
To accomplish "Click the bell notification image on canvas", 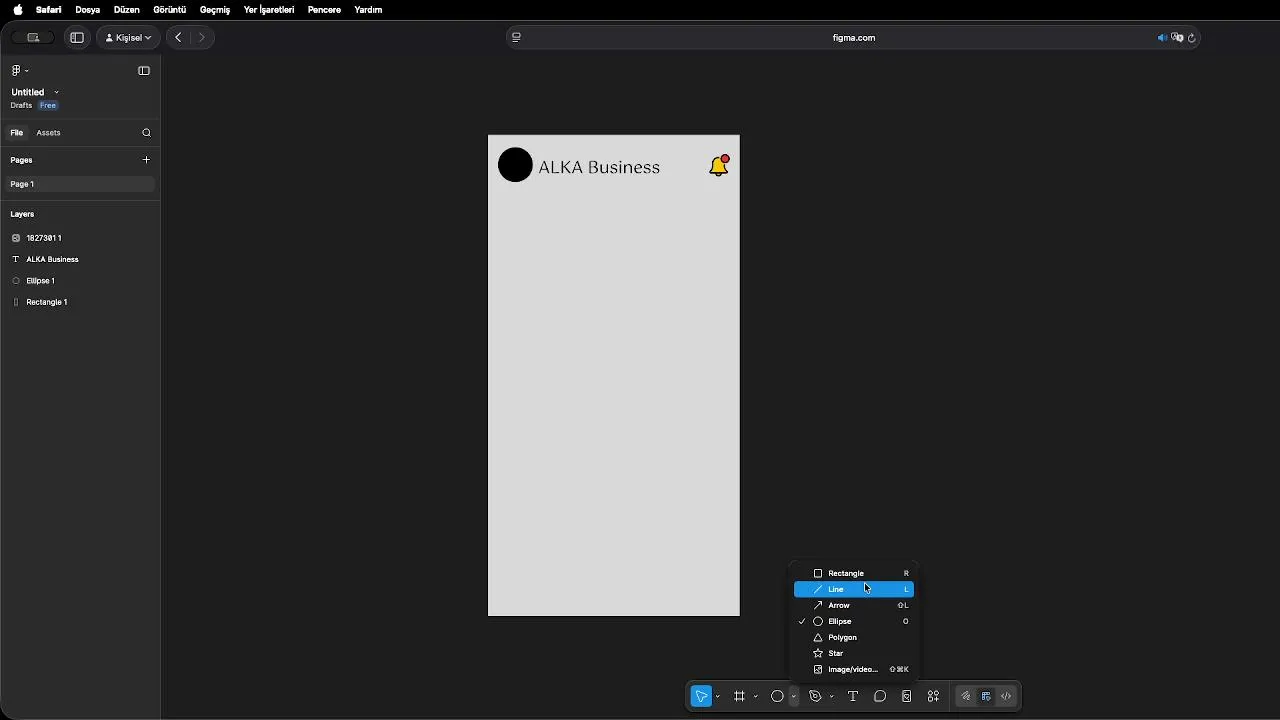I will click(x=719, y=165).
